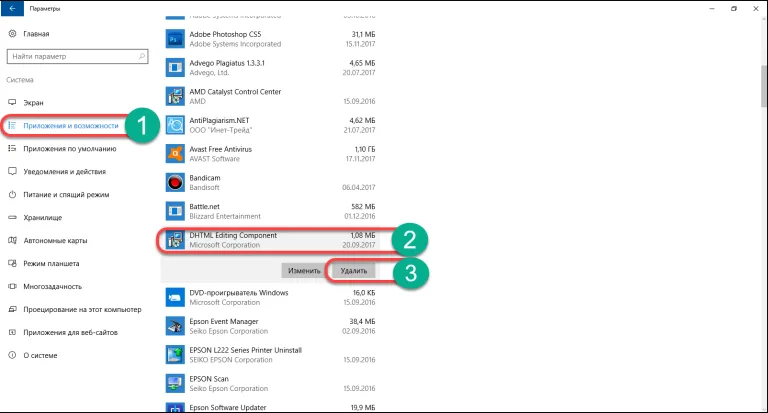This screenshot has width=768, height=413.
Task: Click the Epson Software Updater icon
Action: coord(175,408)
